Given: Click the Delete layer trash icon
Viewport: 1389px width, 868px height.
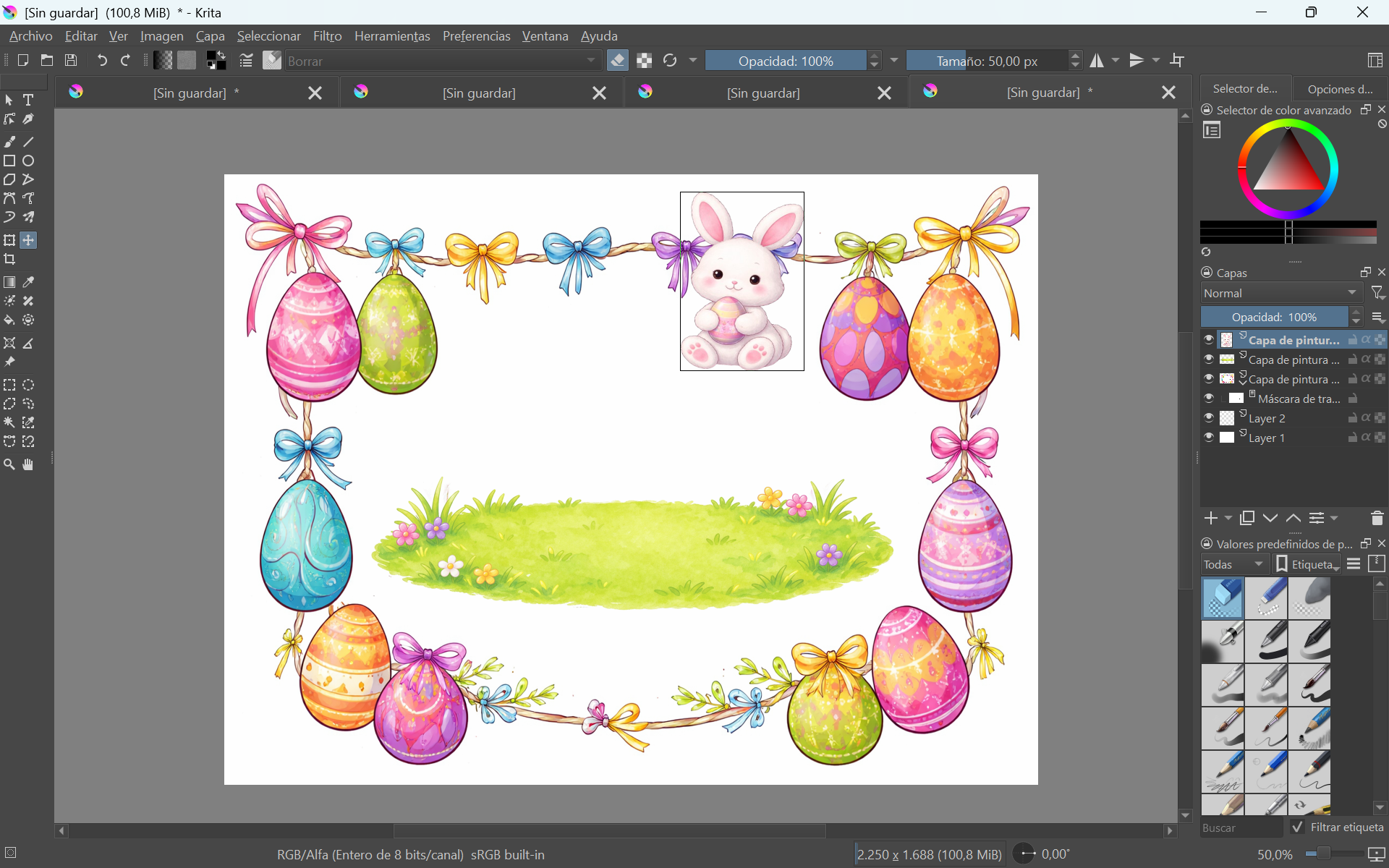Looking at the screenshot, I should coord(1377,518).
